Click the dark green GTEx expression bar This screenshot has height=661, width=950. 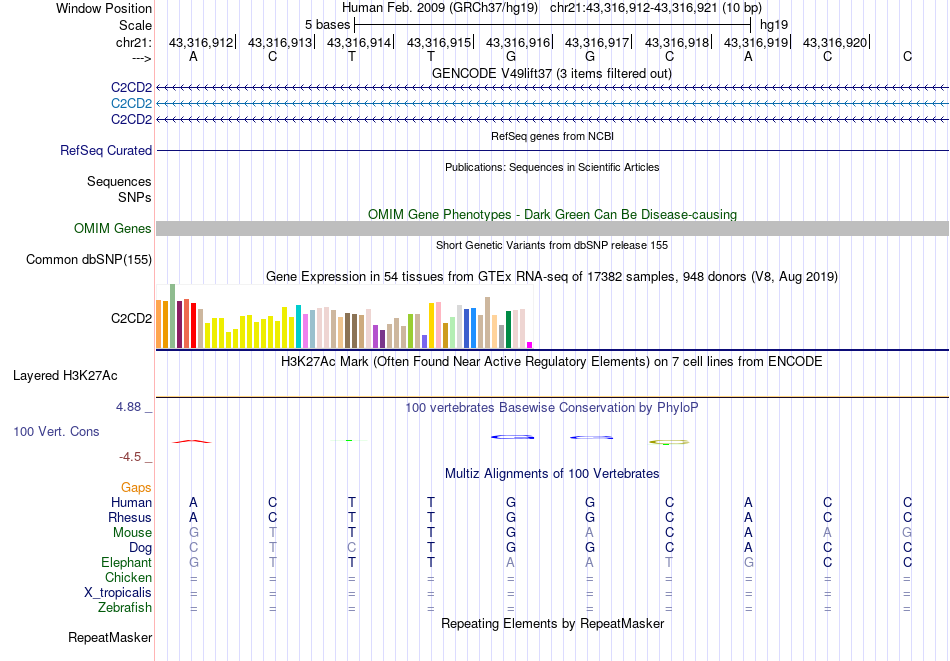508,330
